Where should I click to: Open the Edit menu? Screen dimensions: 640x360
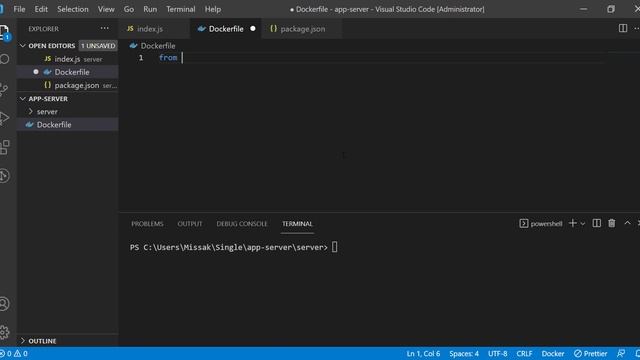click(41, 9)
